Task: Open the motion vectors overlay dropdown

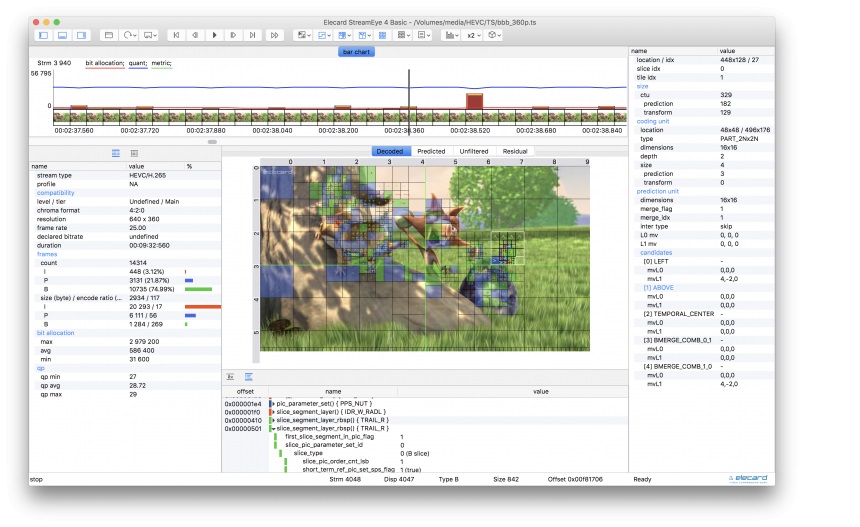Action: [x=324, y=35]
